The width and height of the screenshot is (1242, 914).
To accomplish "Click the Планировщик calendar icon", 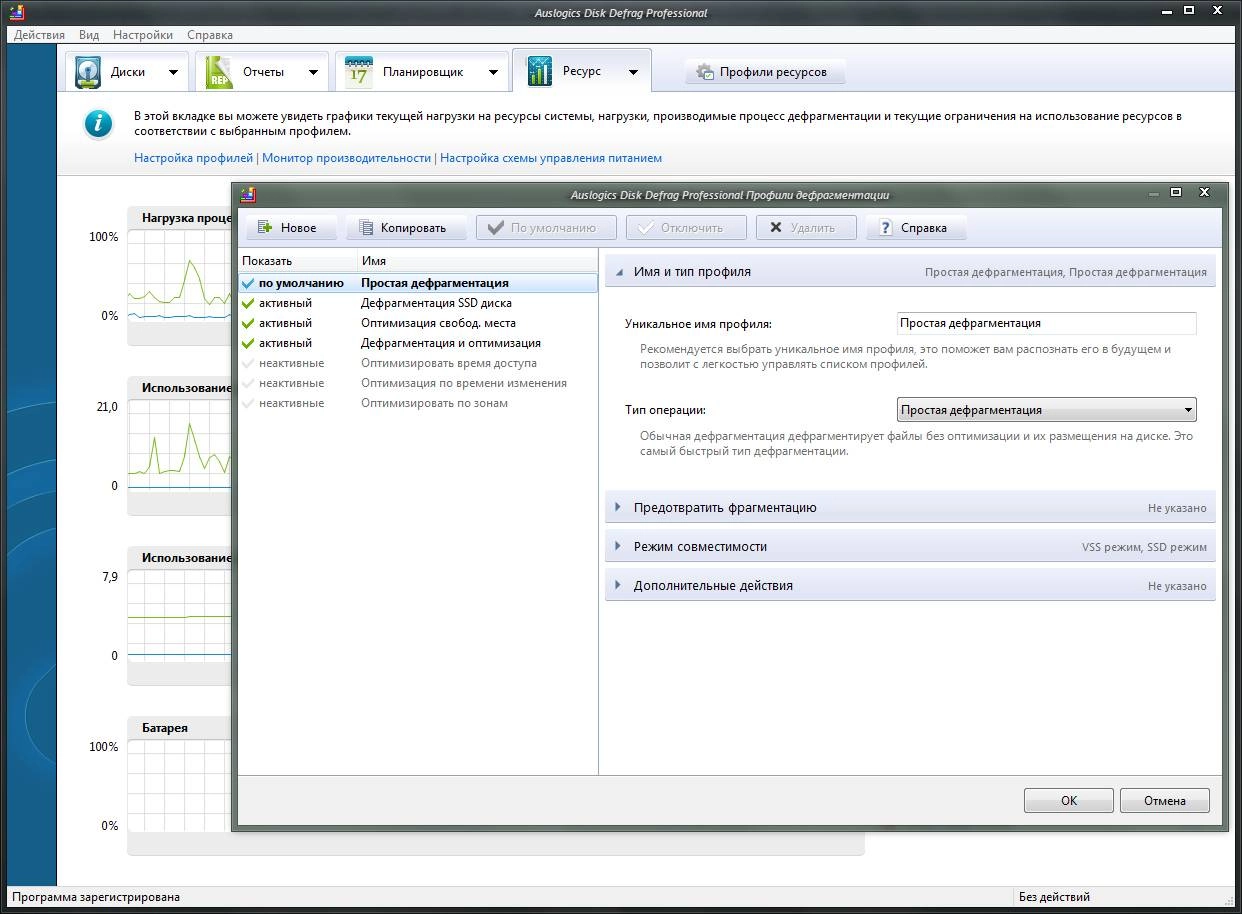I will (358, 73).
